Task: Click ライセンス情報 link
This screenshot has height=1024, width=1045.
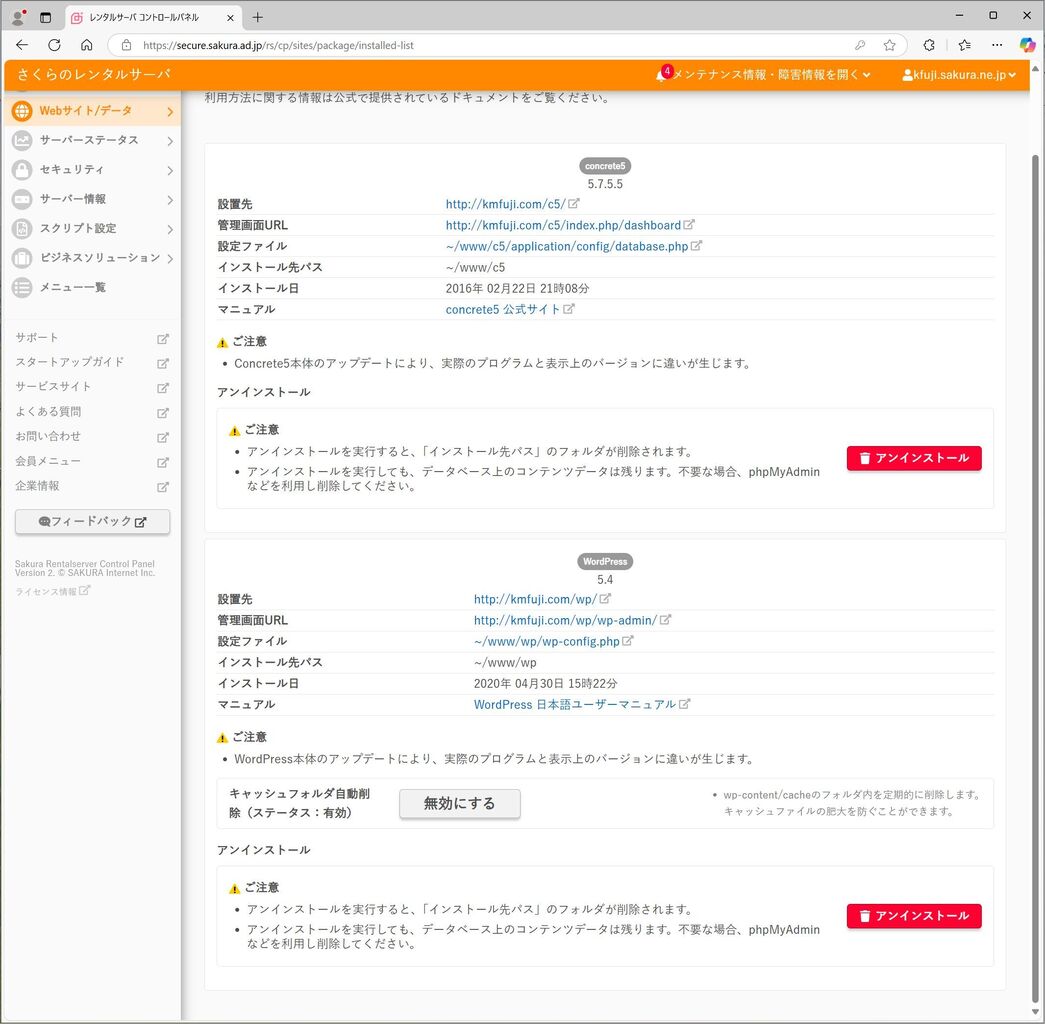Action: [x=52, y=591]
